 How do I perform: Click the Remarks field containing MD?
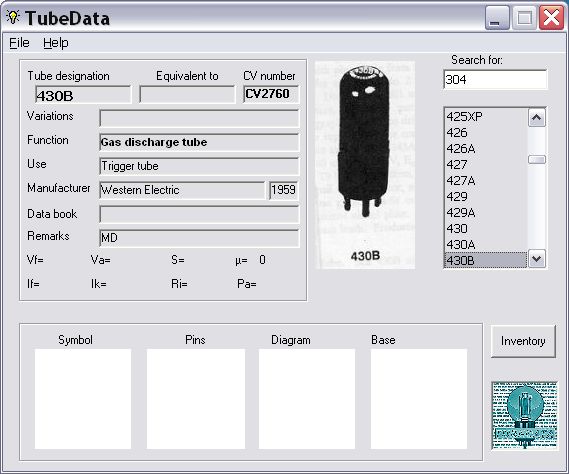click(x=199, y=238)
